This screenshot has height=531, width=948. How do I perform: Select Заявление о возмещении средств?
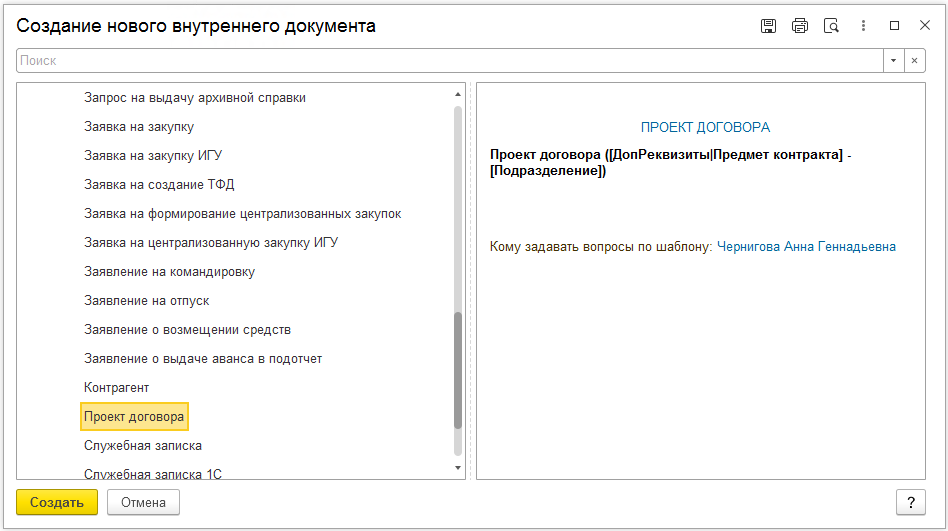pos(187,330)
